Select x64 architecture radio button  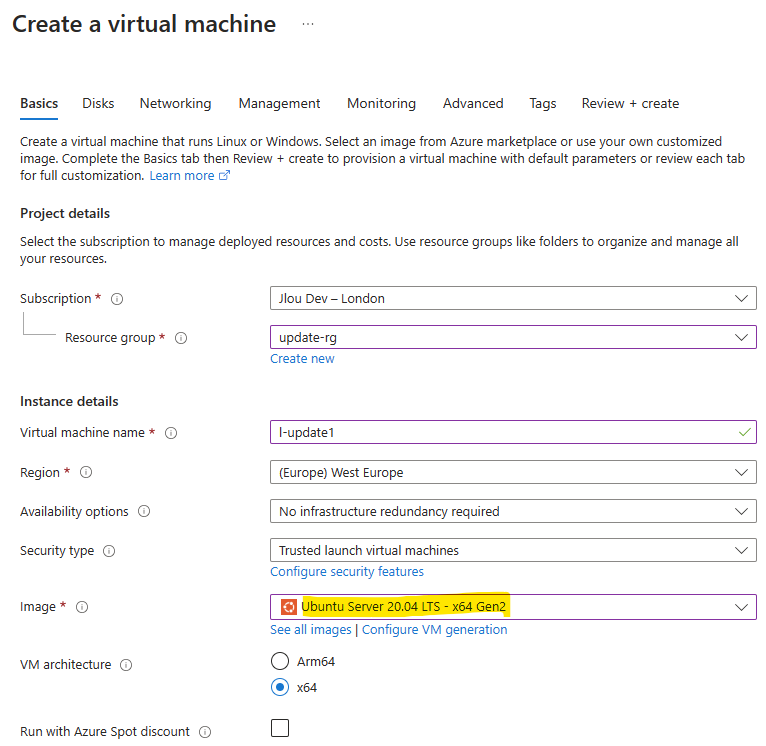[x=280, y=687]
